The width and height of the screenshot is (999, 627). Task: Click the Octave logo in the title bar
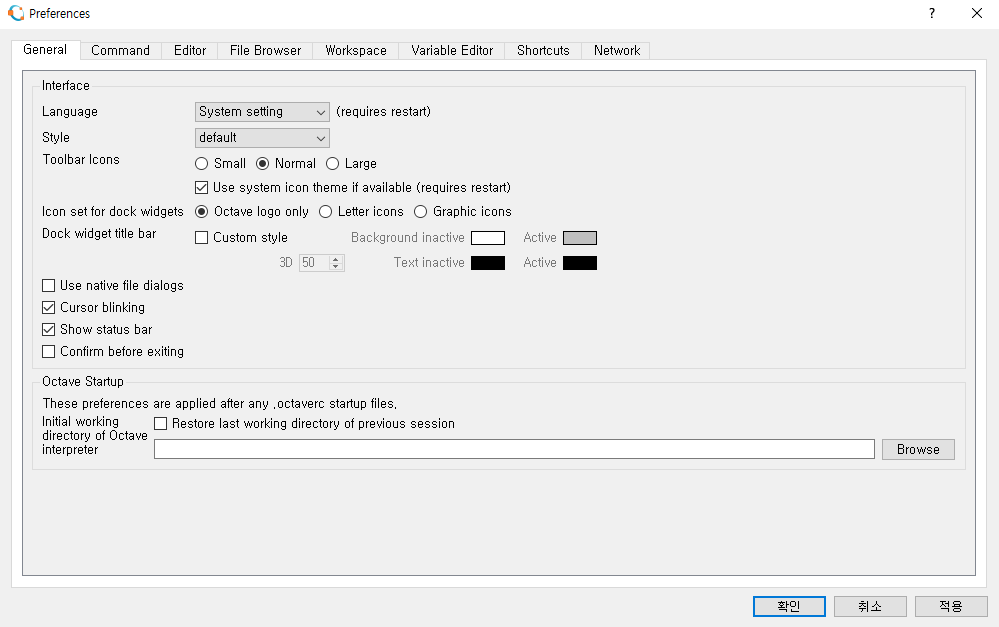[x=16, y=13]
